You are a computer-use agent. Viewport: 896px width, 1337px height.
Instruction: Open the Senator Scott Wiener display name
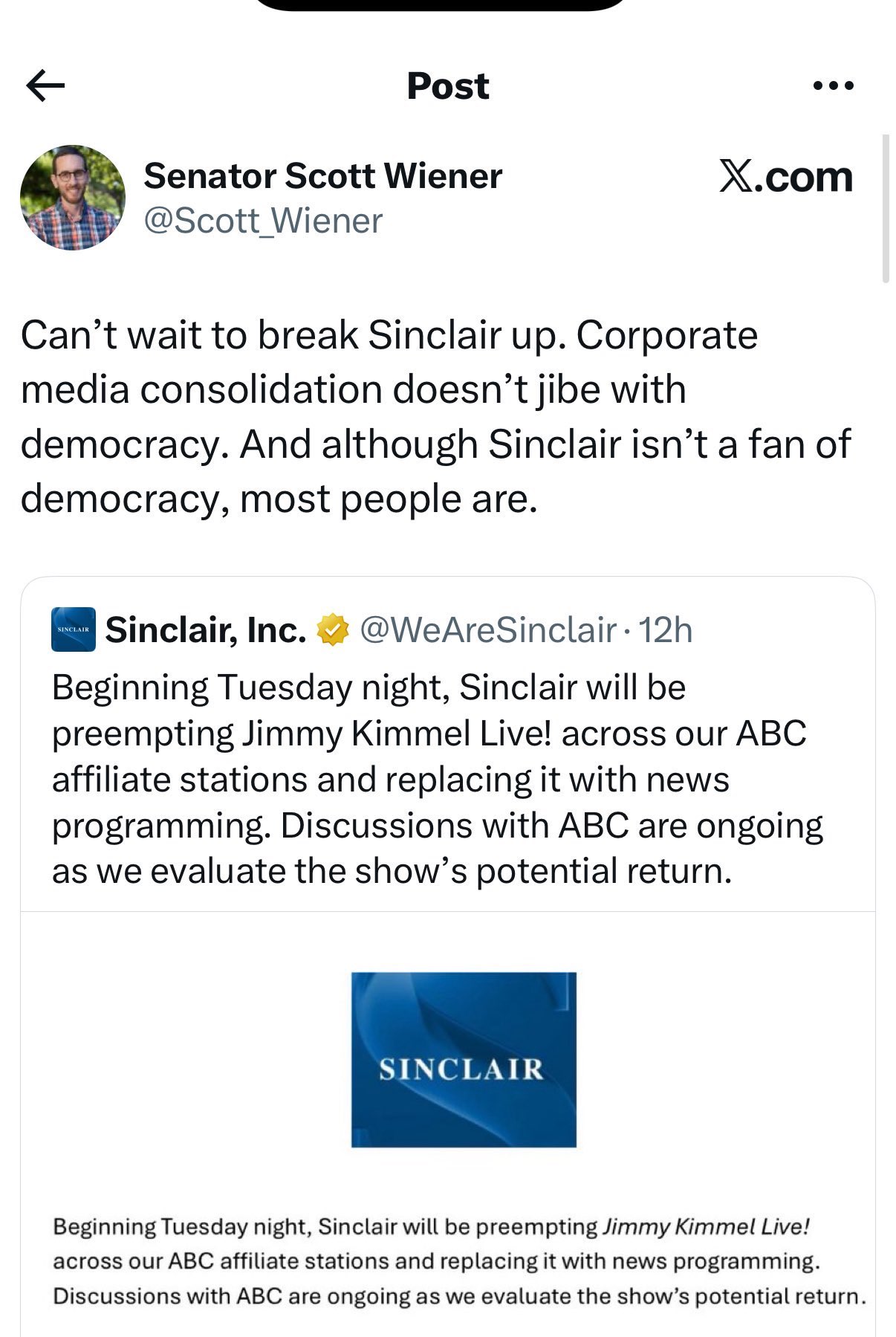point(323,176)
